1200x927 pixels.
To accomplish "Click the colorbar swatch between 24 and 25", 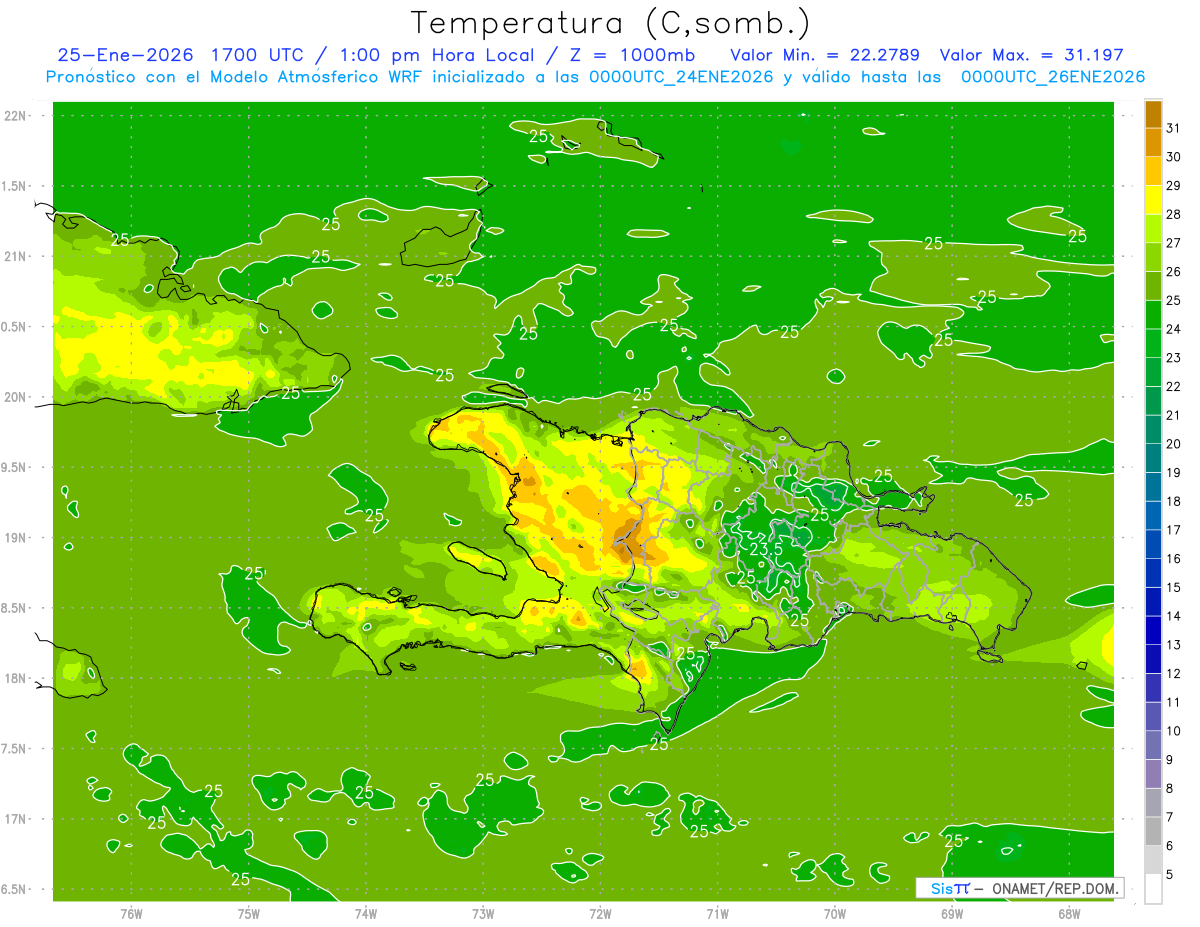I will [x=1153, y=314].
